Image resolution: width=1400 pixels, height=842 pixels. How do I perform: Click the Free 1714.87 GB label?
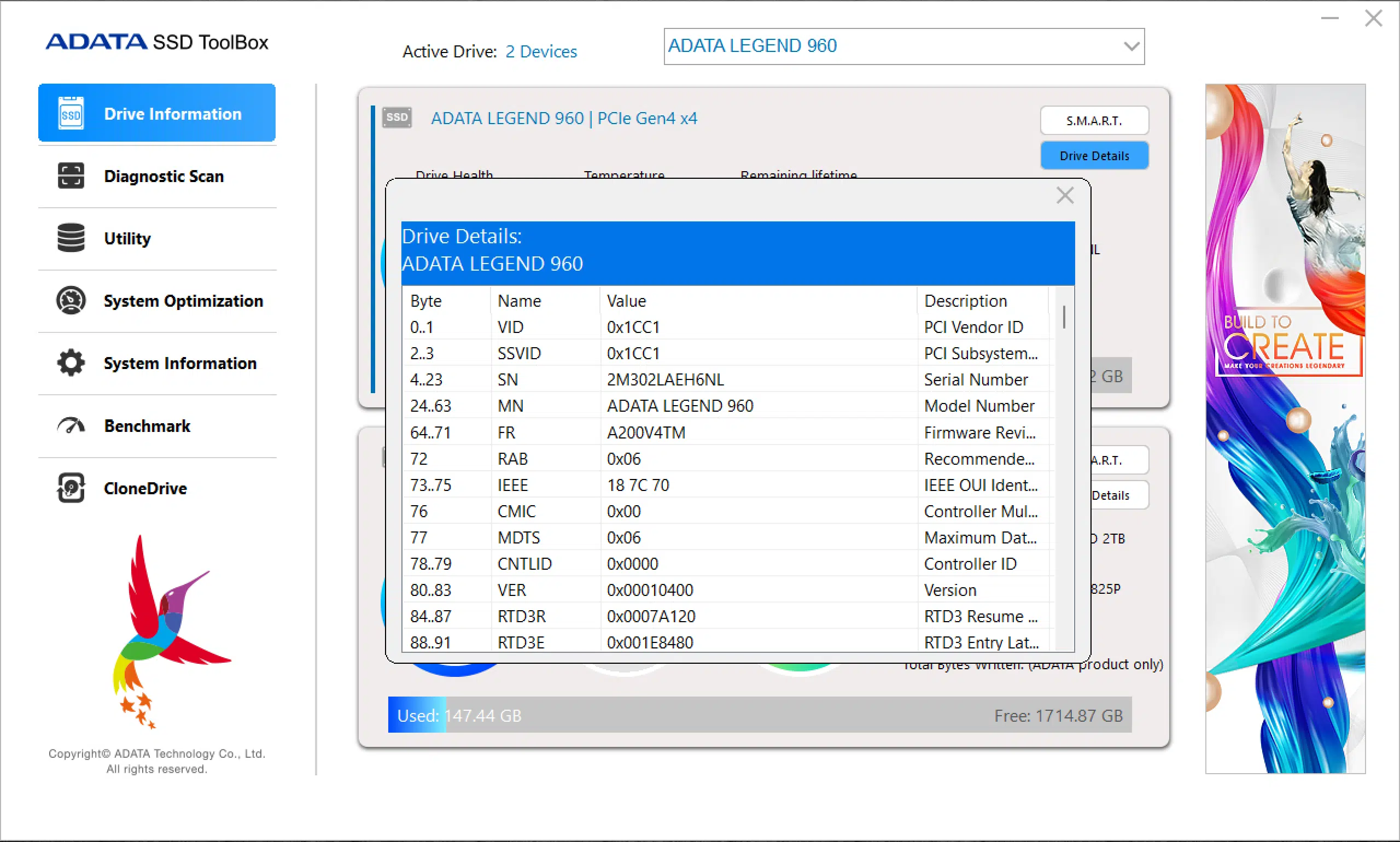point(1058,716)
